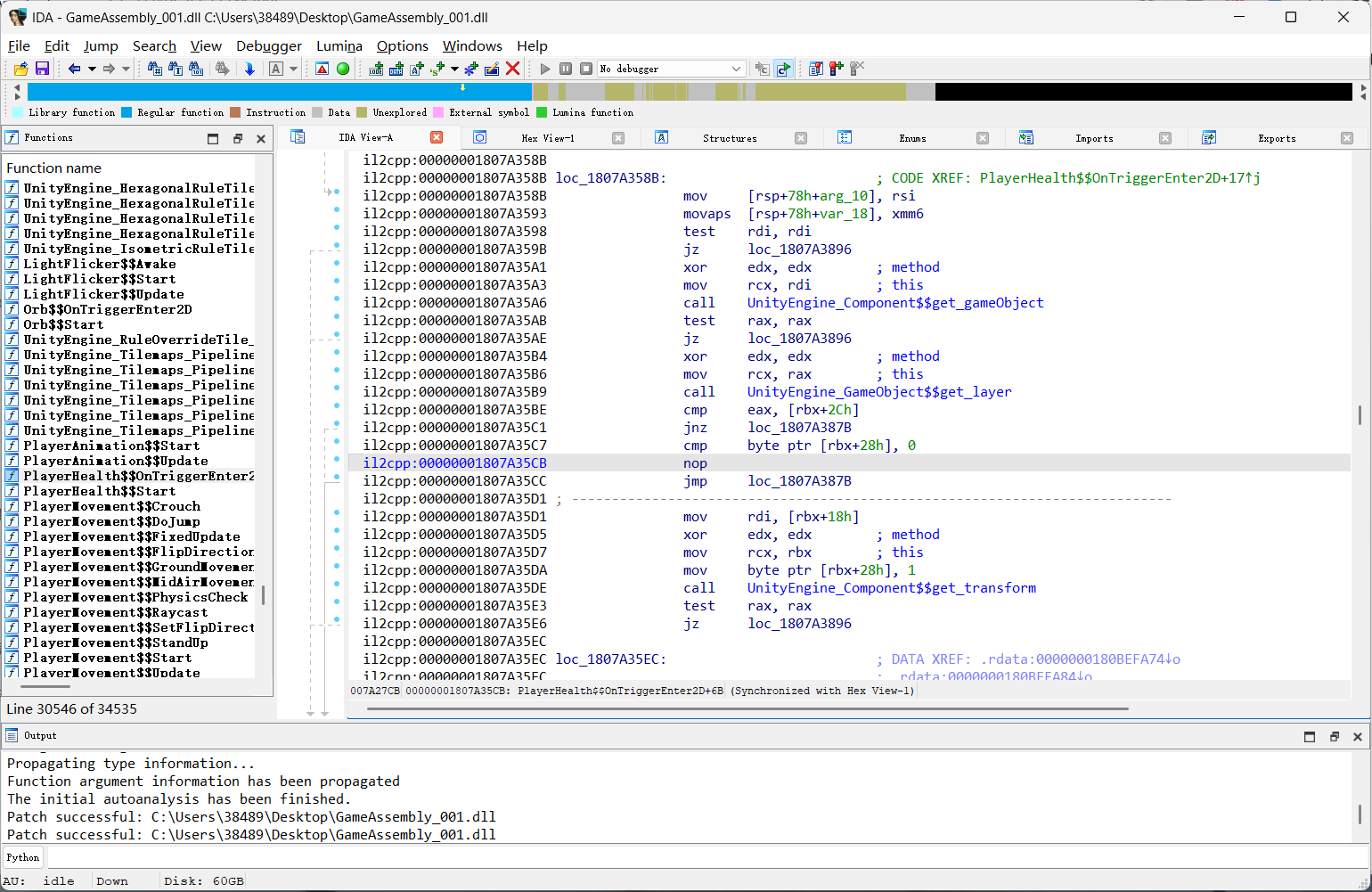Switch to the Hex View-1 tab
The image size is (1372, 892).
pos(548,138)
